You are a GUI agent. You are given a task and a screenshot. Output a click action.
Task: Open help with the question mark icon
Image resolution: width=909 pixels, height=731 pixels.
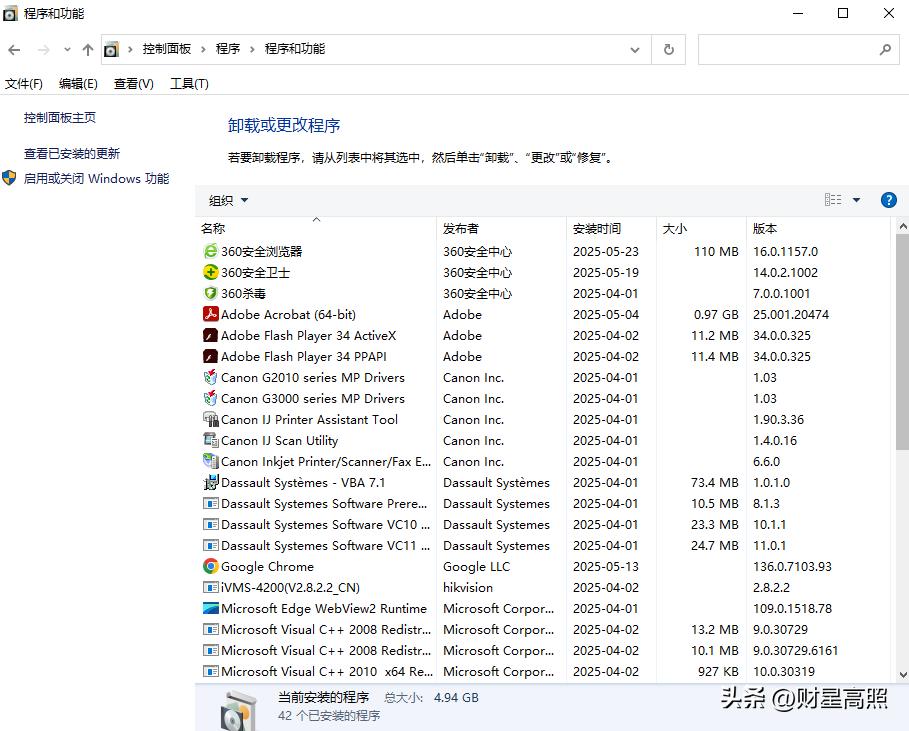click(x=889, y=200)
